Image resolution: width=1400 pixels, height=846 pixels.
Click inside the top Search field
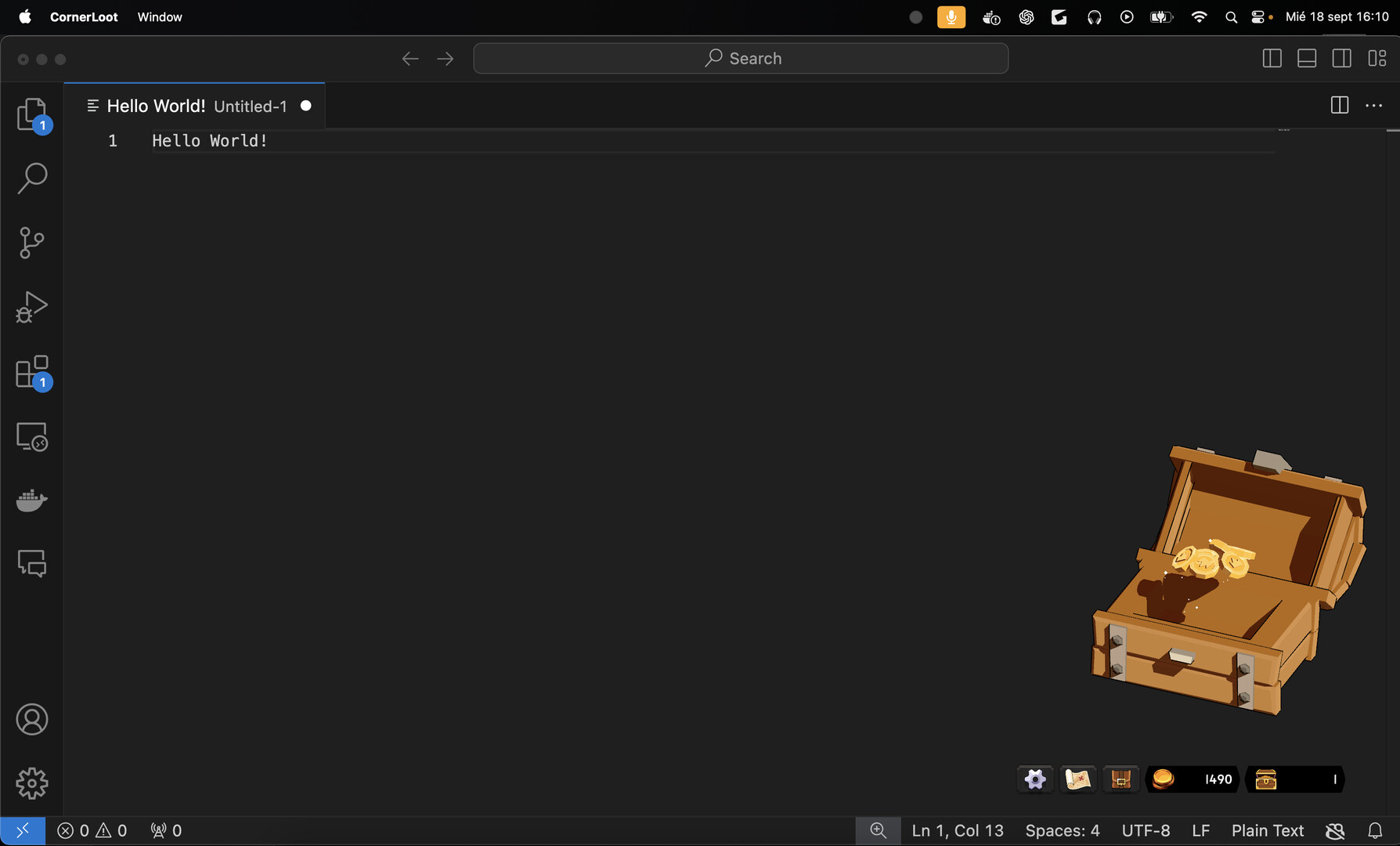click(x=741, y=58)
